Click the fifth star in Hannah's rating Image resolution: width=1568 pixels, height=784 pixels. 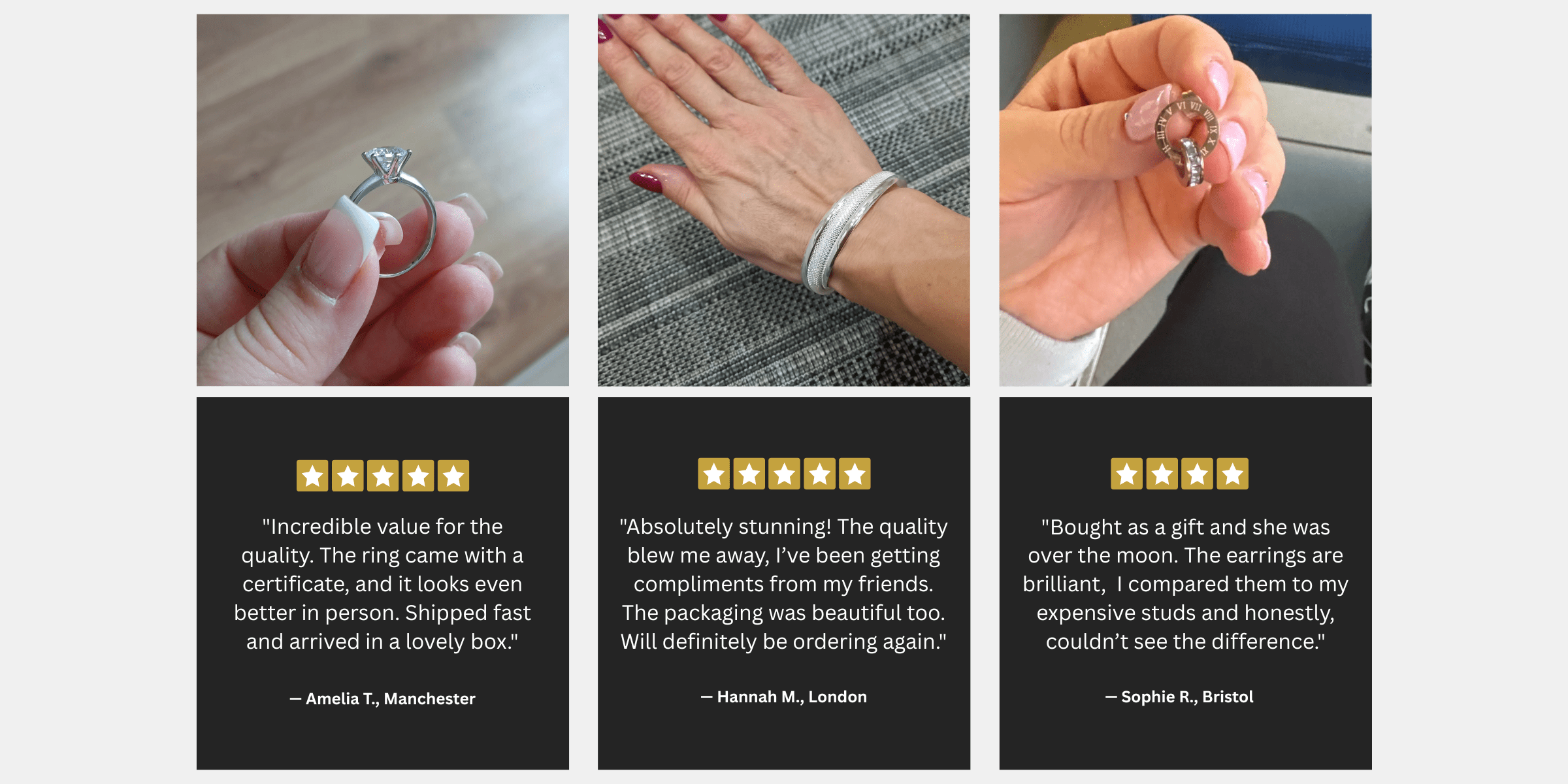855,474
